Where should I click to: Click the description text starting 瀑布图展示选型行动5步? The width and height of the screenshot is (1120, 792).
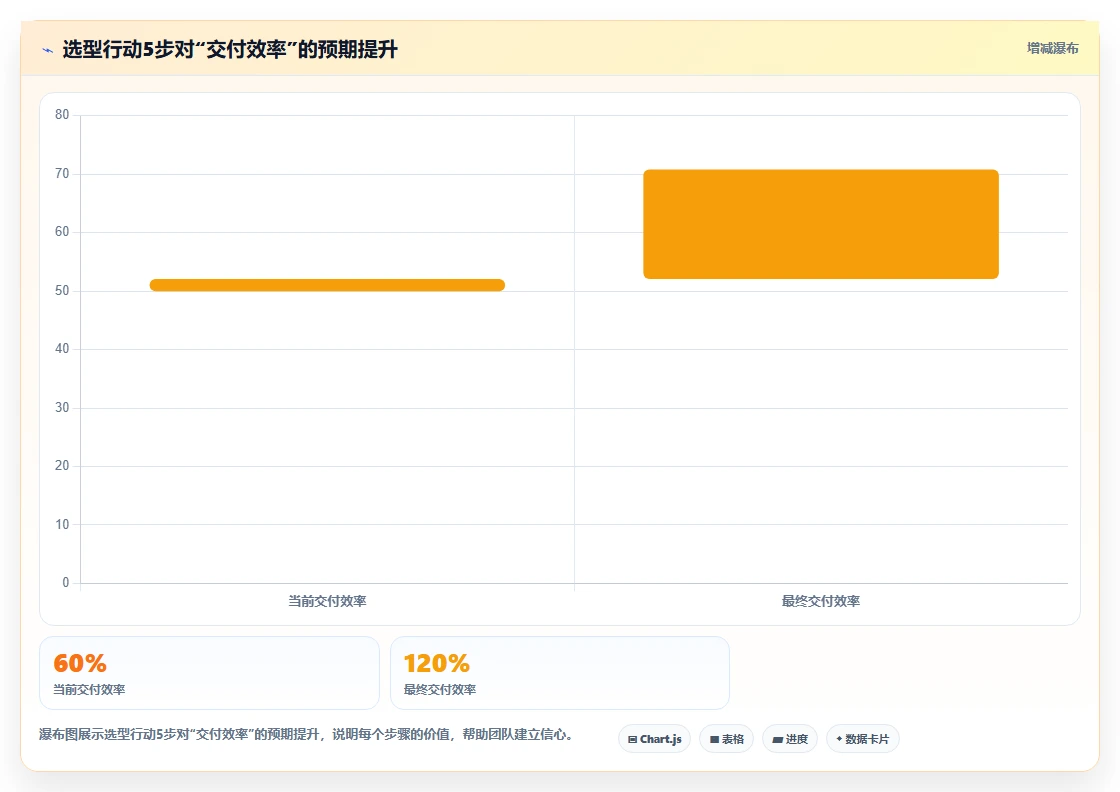click(x=308, y=735)
